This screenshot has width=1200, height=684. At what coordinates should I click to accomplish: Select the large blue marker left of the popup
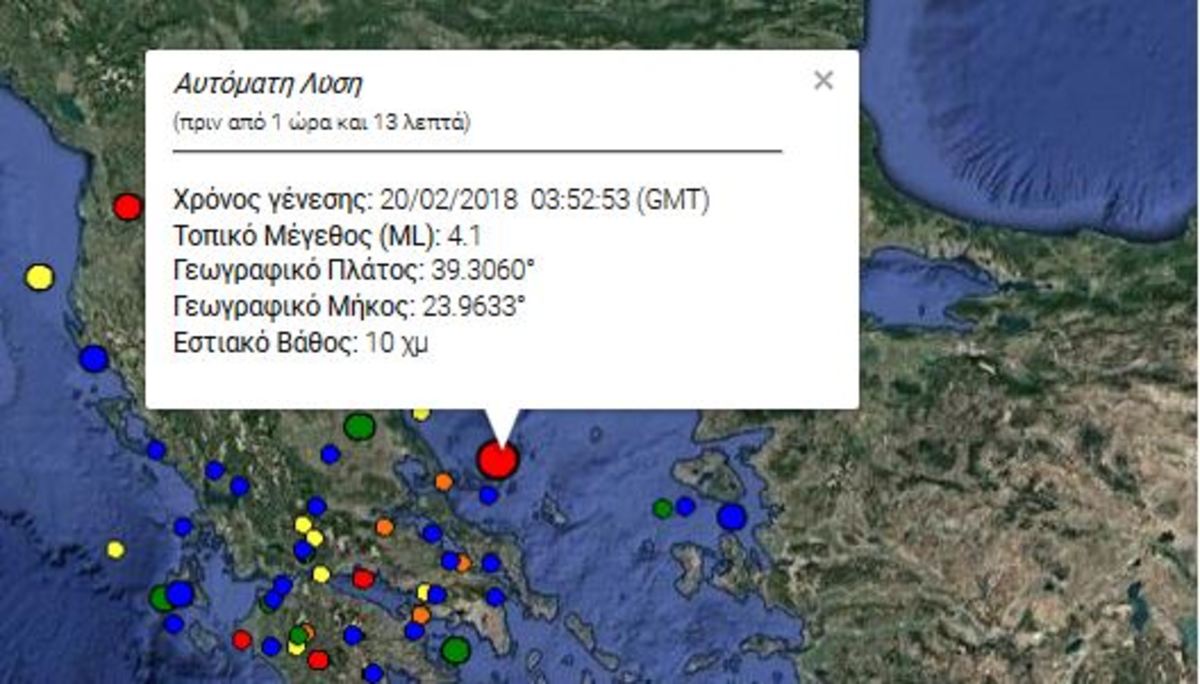(94, 358)
